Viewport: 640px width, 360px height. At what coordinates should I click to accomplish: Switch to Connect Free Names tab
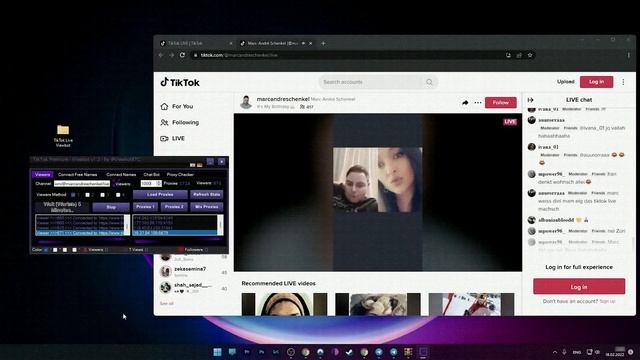click(78, 174)
